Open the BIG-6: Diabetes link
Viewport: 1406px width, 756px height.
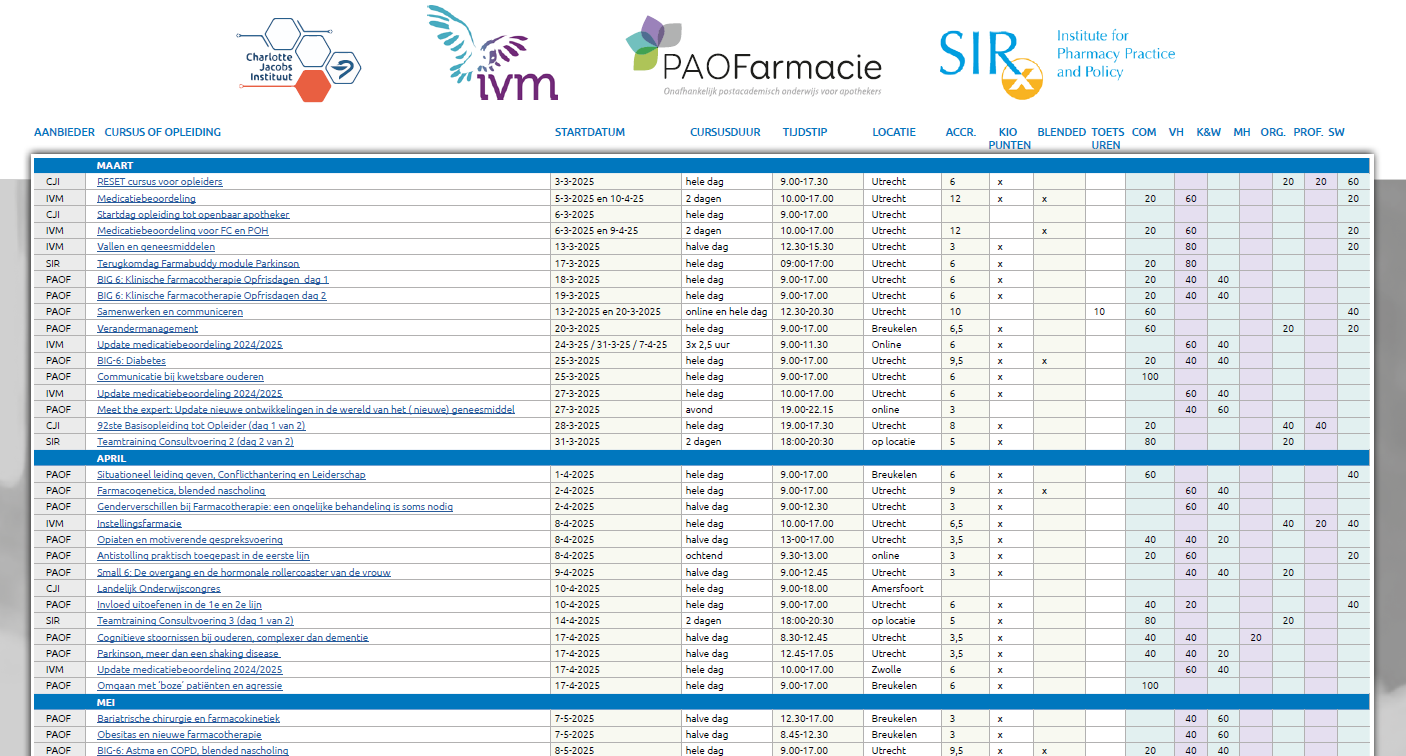click(x=131, y=361)
